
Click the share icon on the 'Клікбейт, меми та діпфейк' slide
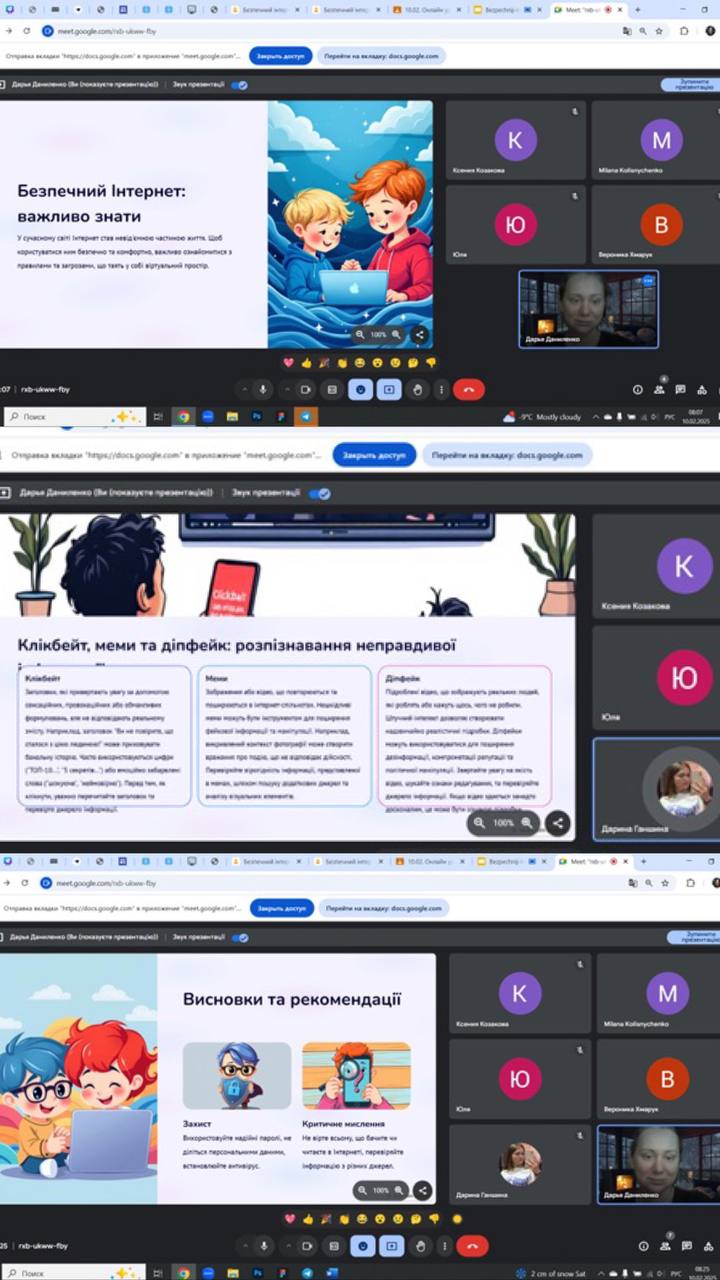point(558,823)
